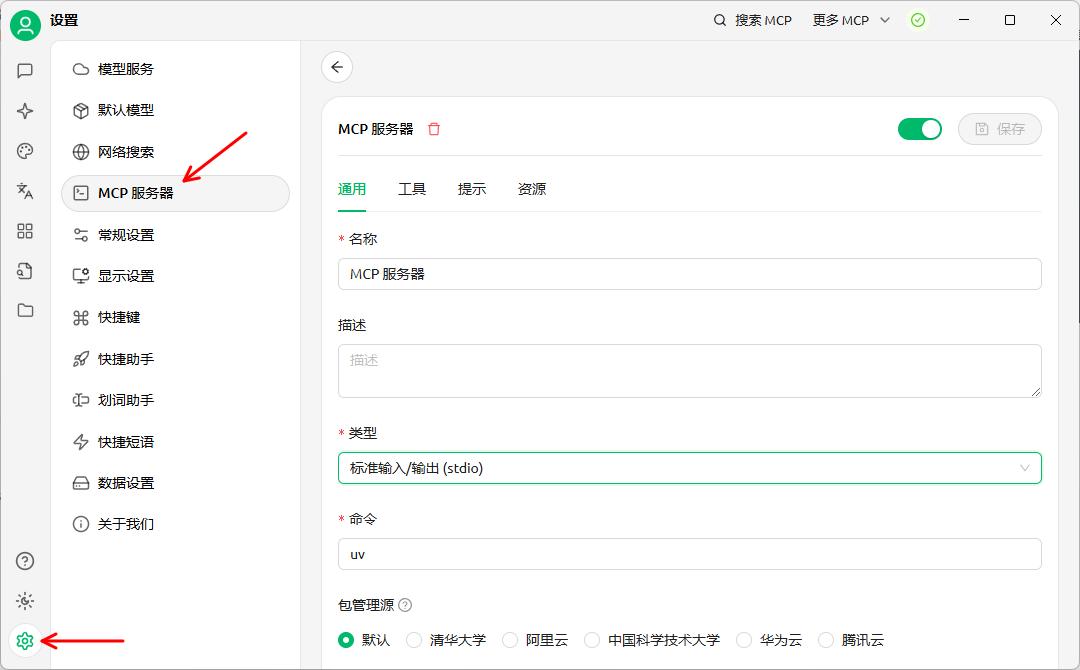Select MCP 服务器 in settings menu
The width and height of the screenshot is (1080, 670).
[x=175, y=193]
